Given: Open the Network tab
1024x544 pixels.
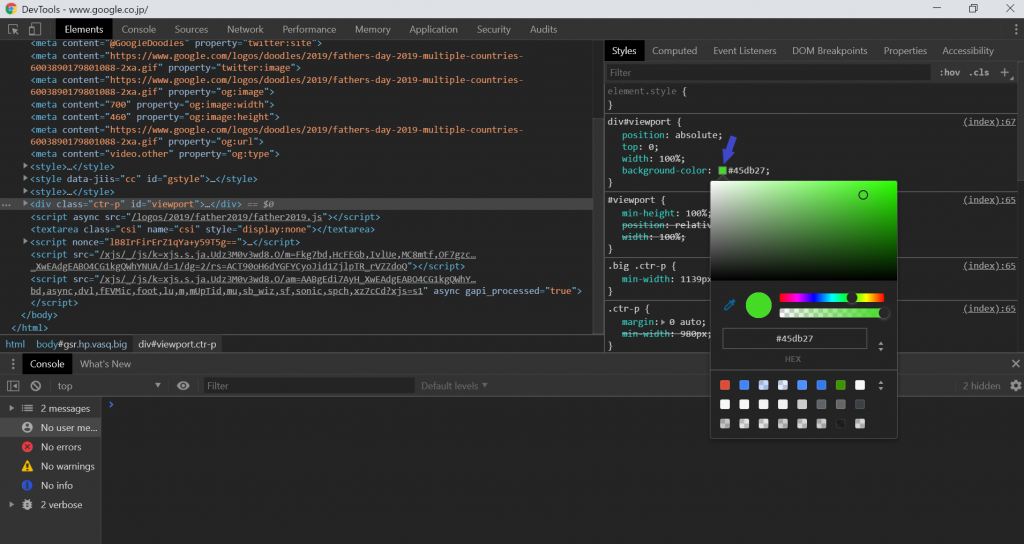Looking at the screenshot, I should [245, 29].
